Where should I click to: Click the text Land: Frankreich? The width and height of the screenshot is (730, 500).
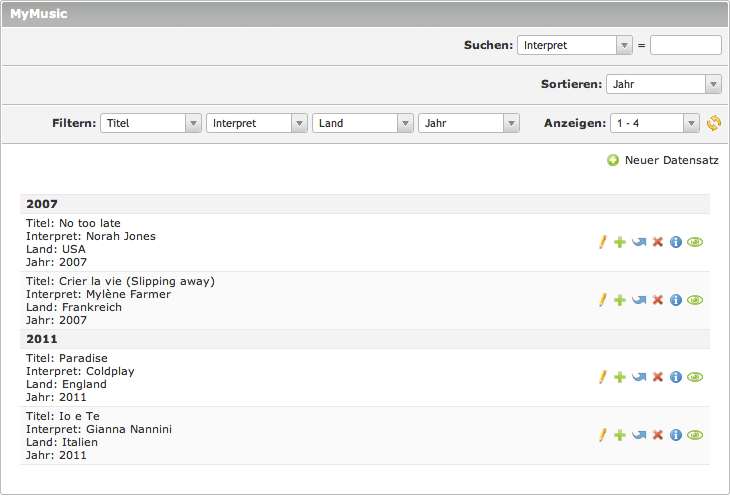tap(74, 308)
